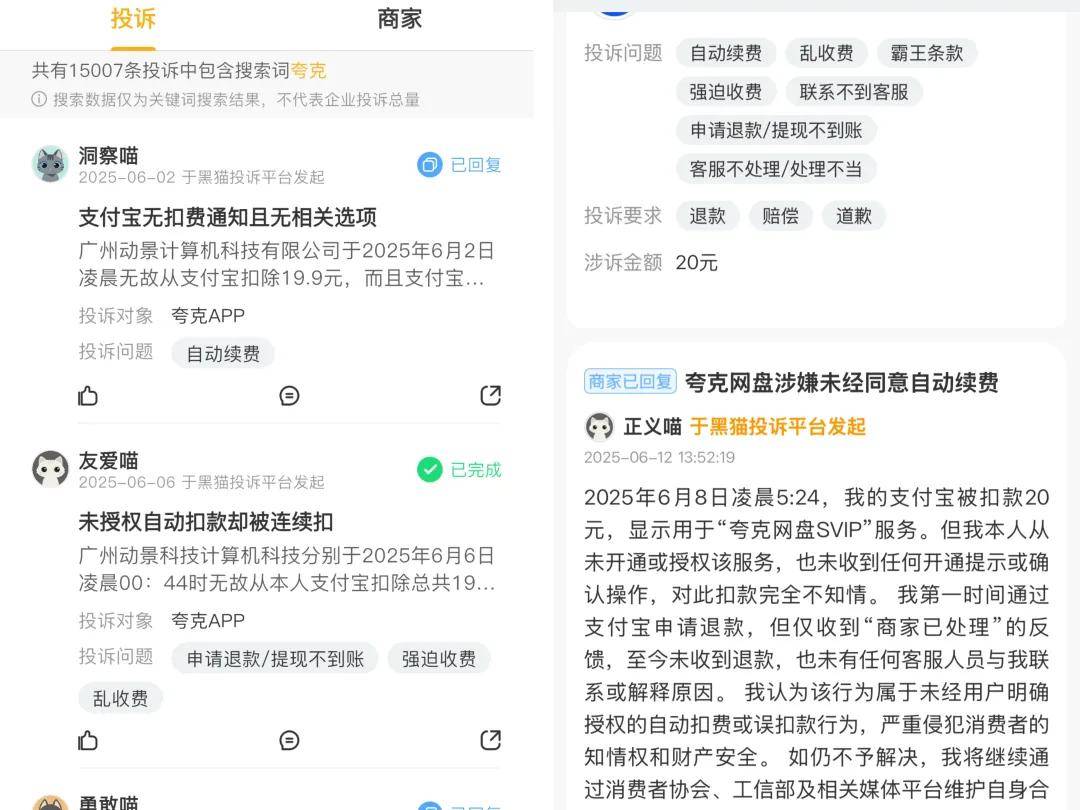Select the 联系不到客服 issue tag

(854, 92)
